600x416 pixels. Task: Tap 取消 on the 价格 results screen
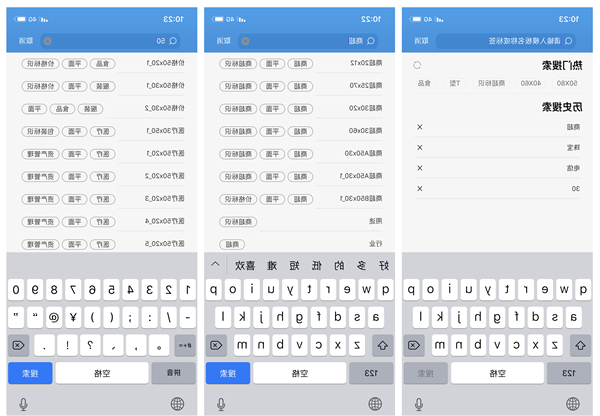[x=26, y=41]
